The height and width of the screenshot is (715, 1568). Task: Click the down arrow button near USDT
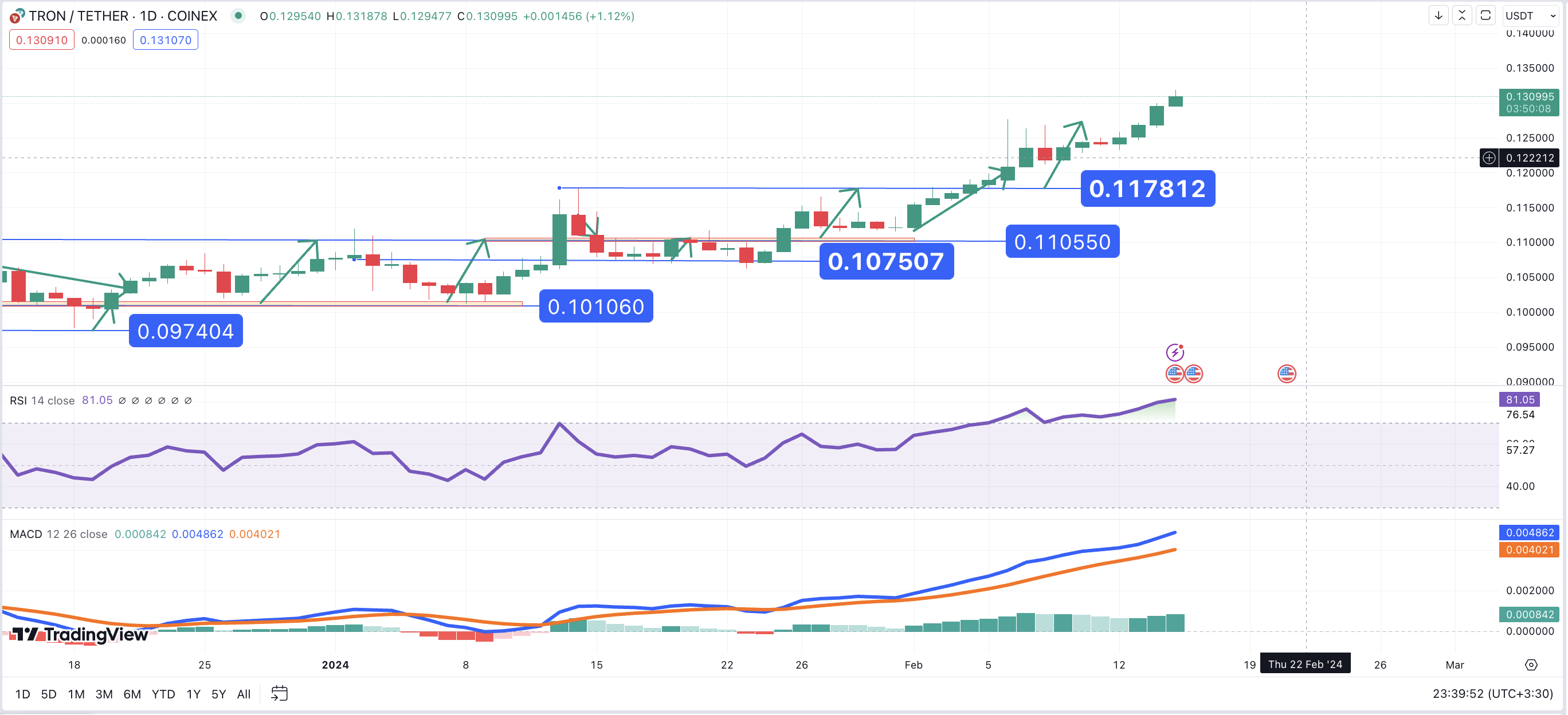1438,16
